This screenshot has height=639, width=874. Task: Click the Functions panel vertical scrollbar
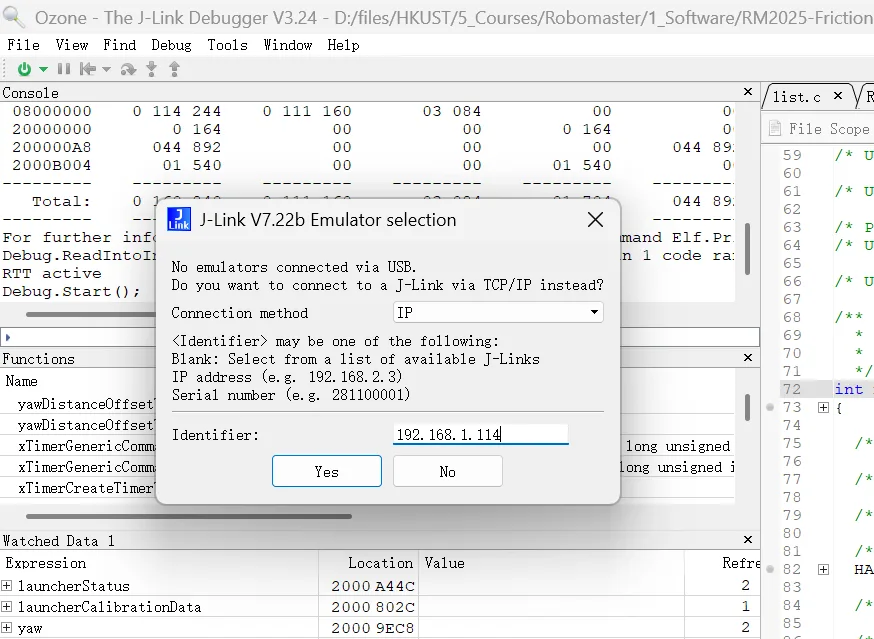(747, 408)
